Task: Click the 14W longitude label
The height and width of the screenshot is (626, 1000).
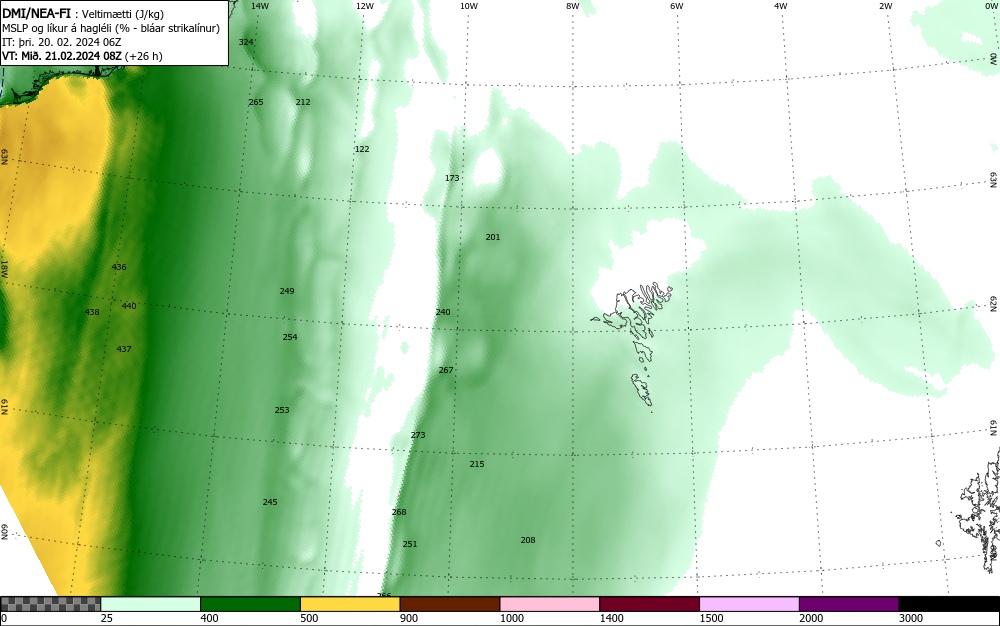Action: tap(260, 6)
